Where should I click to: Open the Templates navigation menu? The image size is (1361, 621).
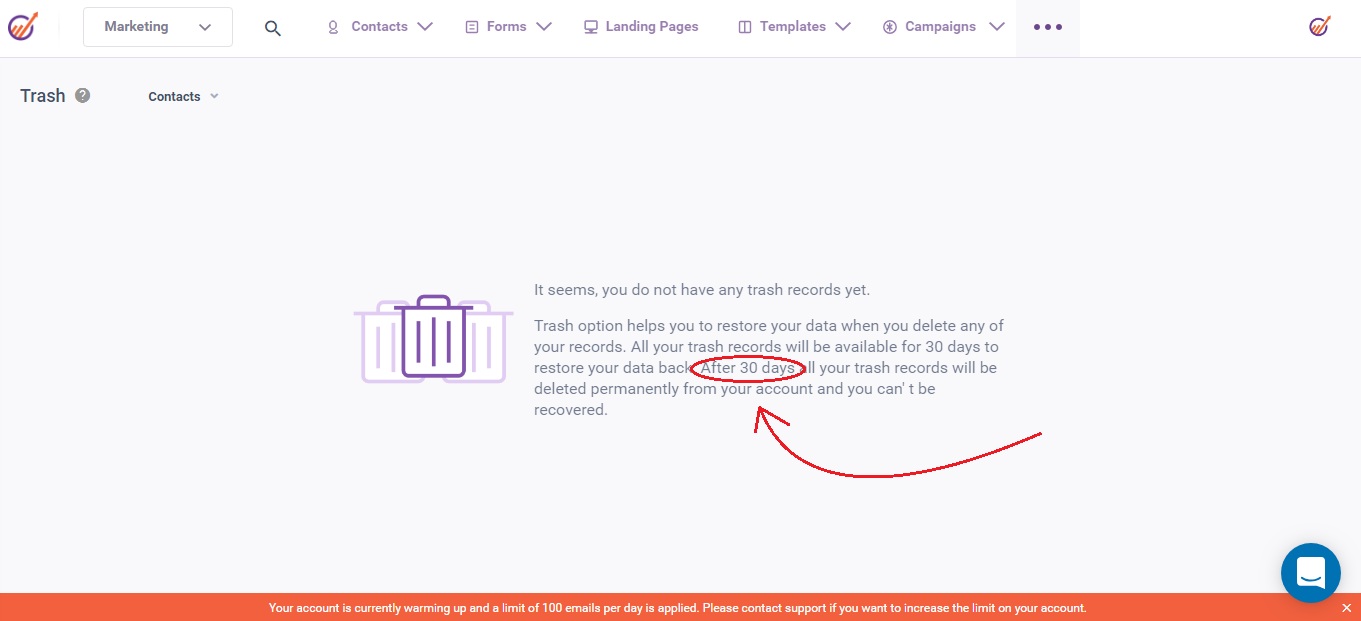794,27
